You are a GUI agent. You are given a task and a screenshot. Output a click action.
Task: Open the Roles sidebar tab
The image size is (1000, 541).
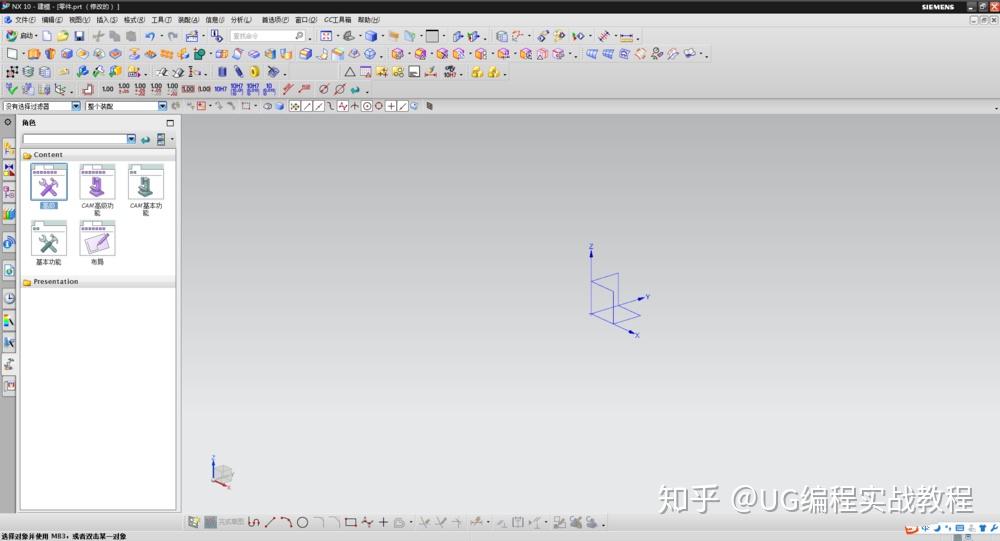coord(9,364)
